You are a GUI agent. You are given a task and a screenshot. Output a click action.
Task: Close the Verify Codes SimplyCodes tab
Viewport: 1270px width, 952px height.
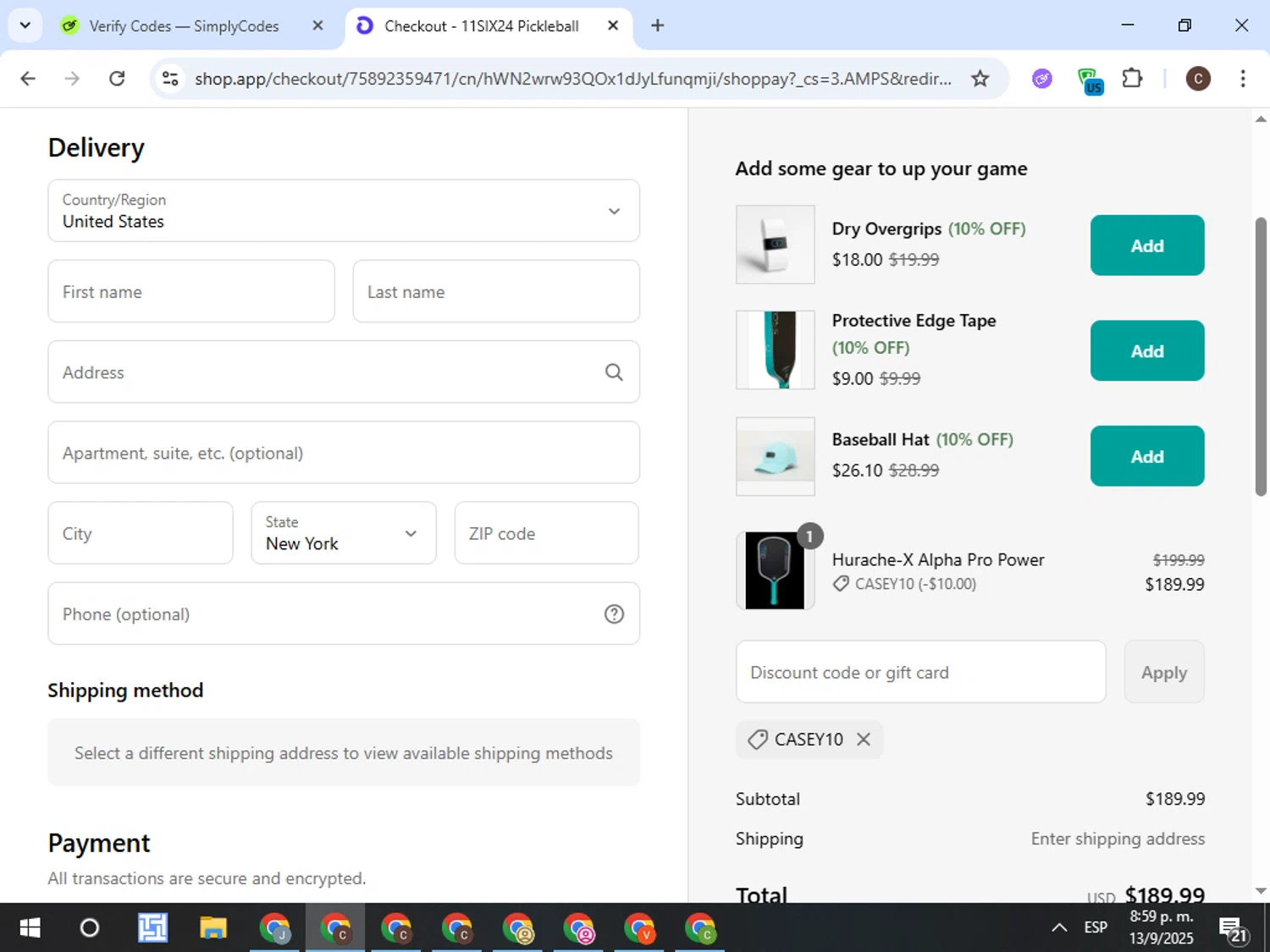pos(317,25)
